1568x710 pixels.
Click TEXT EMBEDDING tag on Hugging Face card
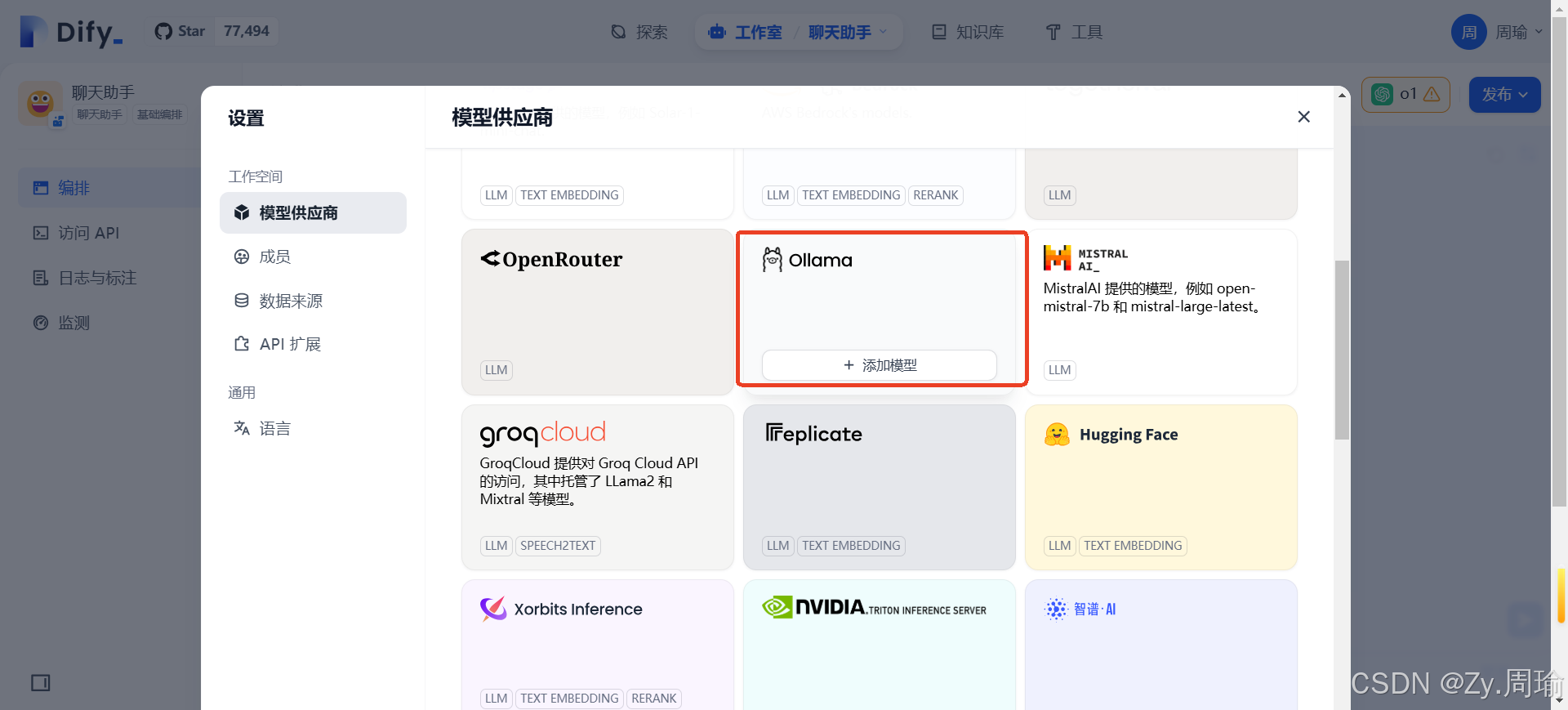(1133, 546)
